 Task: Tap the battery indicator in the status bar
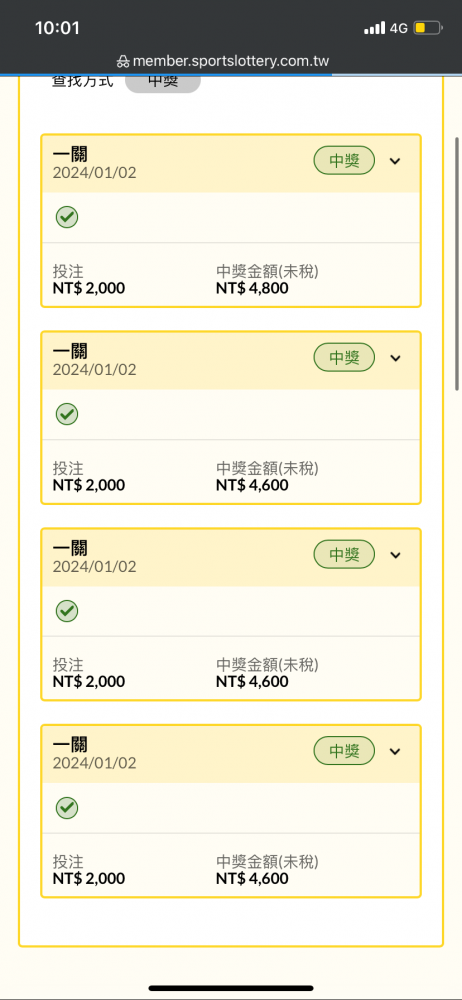click(x=427, y=28)
